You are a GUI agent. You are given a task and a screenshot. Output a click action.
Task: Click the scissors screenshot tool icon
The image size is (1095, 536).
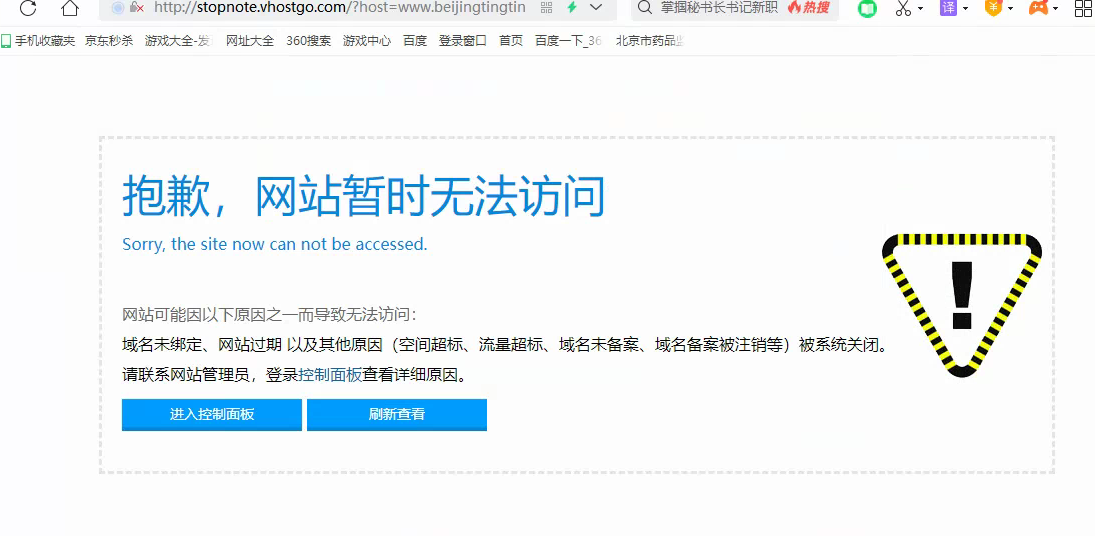click(x=903, y=8)
